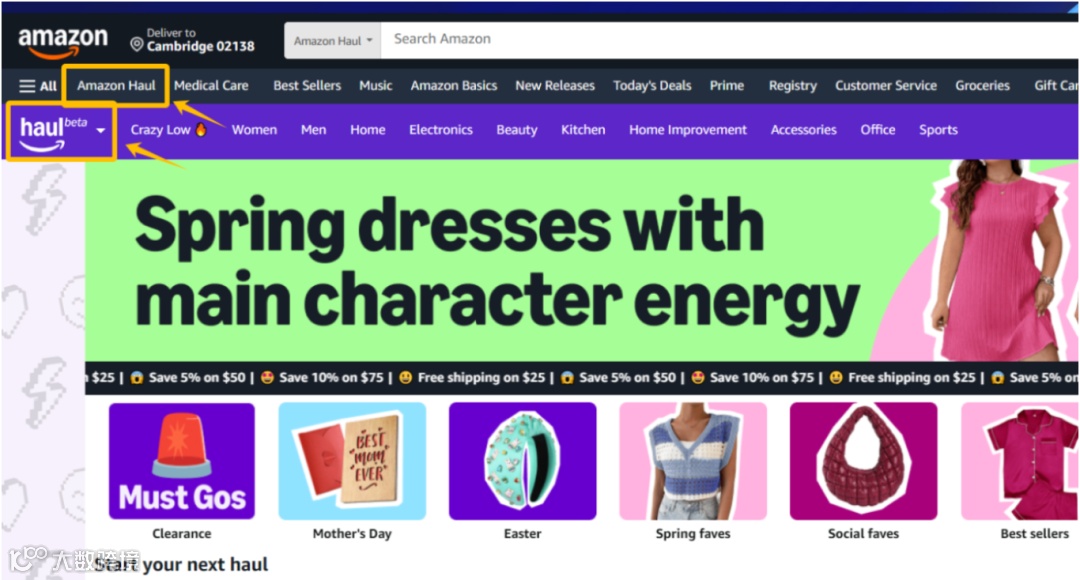Image resolution: width=1080 pixels, height=580 pixels.
Task: Open the Best sellers pajama tile
Action: click(x=1020, y=461)
